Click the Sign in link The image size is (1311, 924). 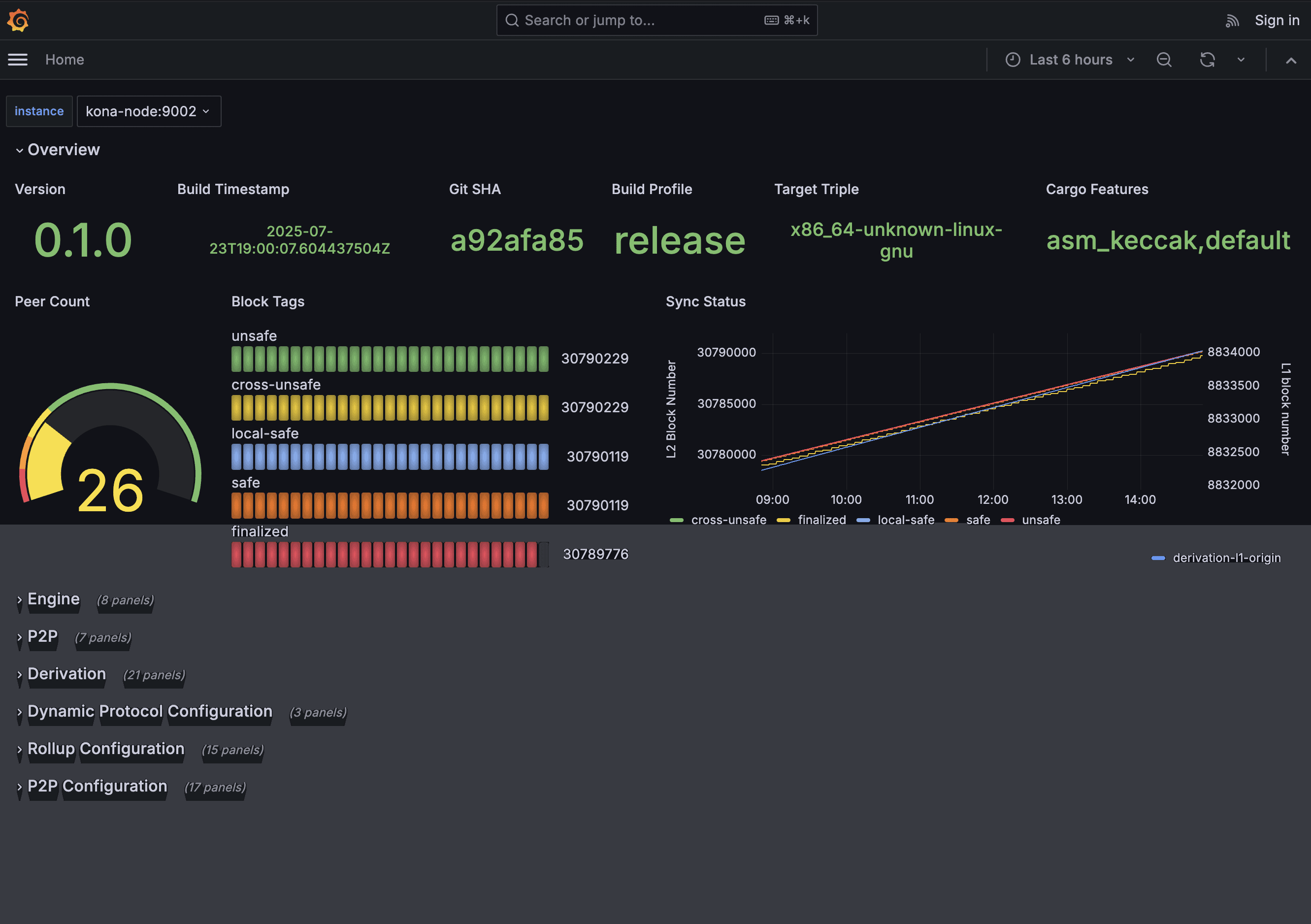[1277, 20]
